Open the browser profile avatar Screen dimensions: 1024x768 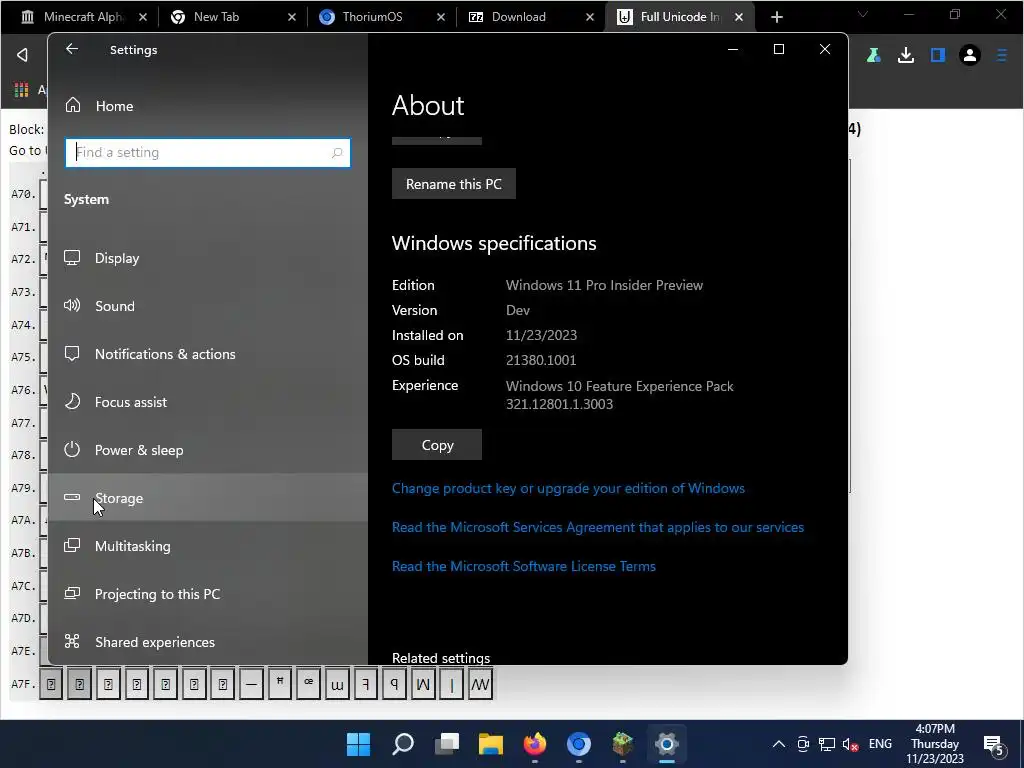tap(970, 56)
